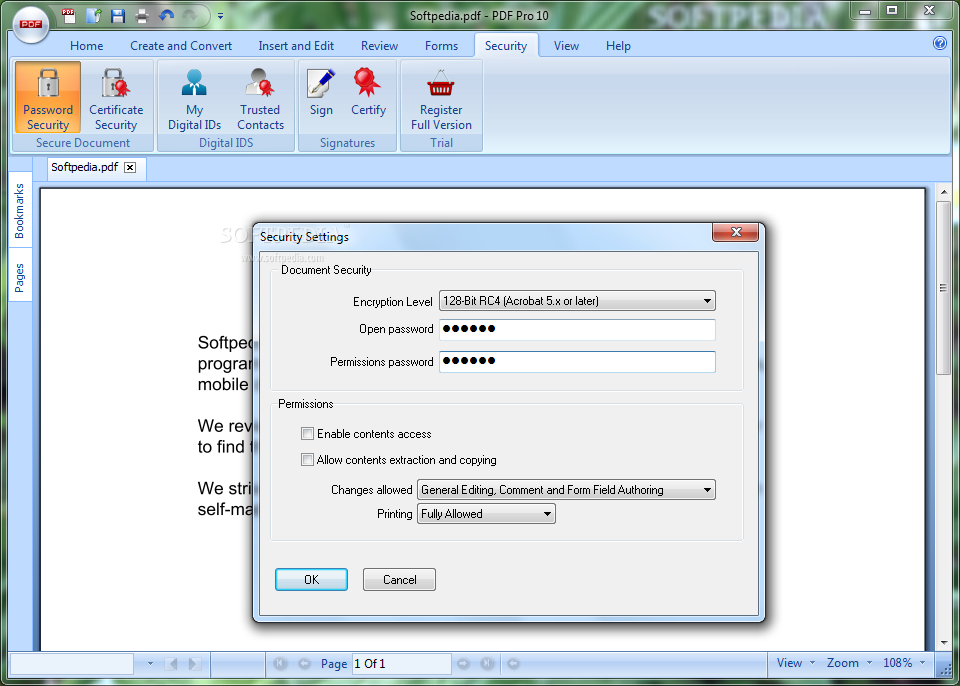
Task: Open the Bookmarks side panel tab
Action: 20,211
